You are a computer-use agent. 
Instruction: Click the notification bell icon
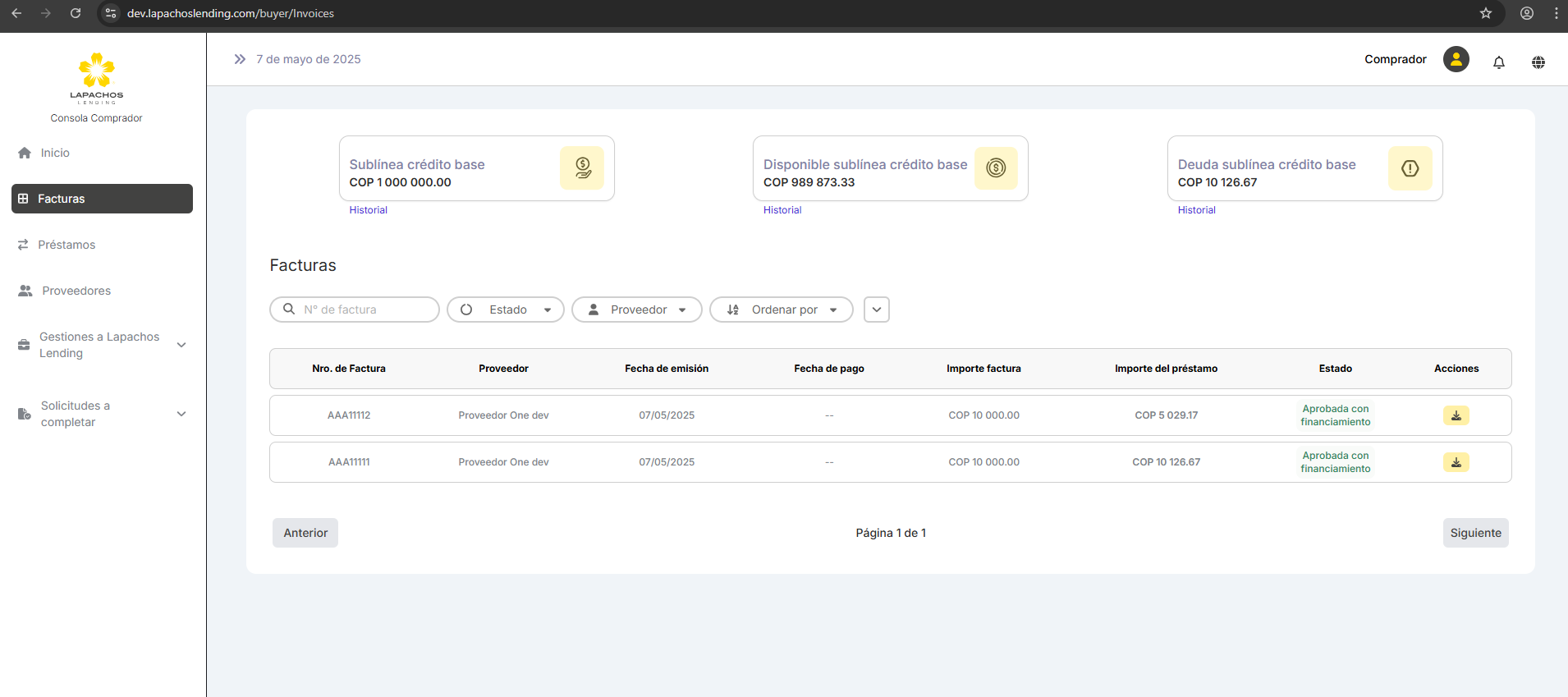tap(1498, 62)
